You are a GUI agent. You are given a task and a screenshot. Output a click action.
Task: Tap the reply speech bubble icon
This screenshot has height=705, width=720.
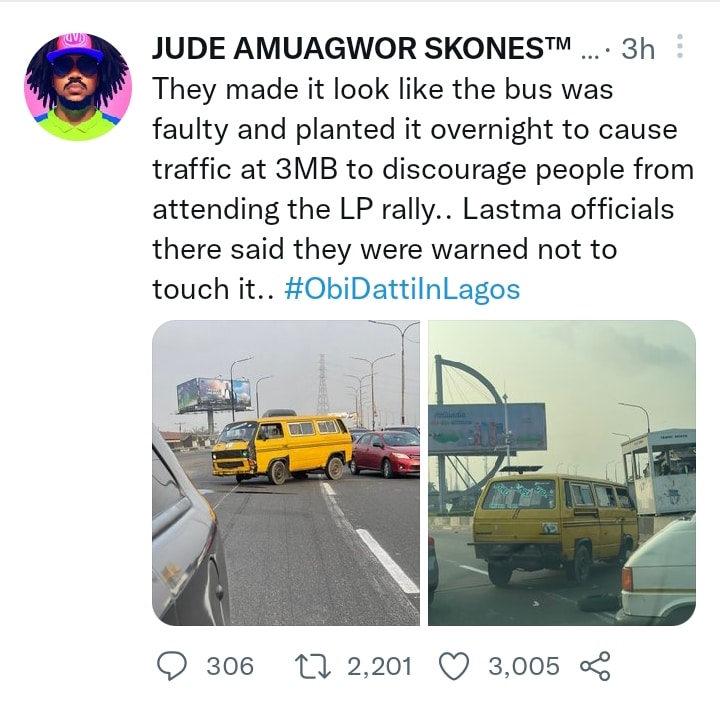[172, 666]
